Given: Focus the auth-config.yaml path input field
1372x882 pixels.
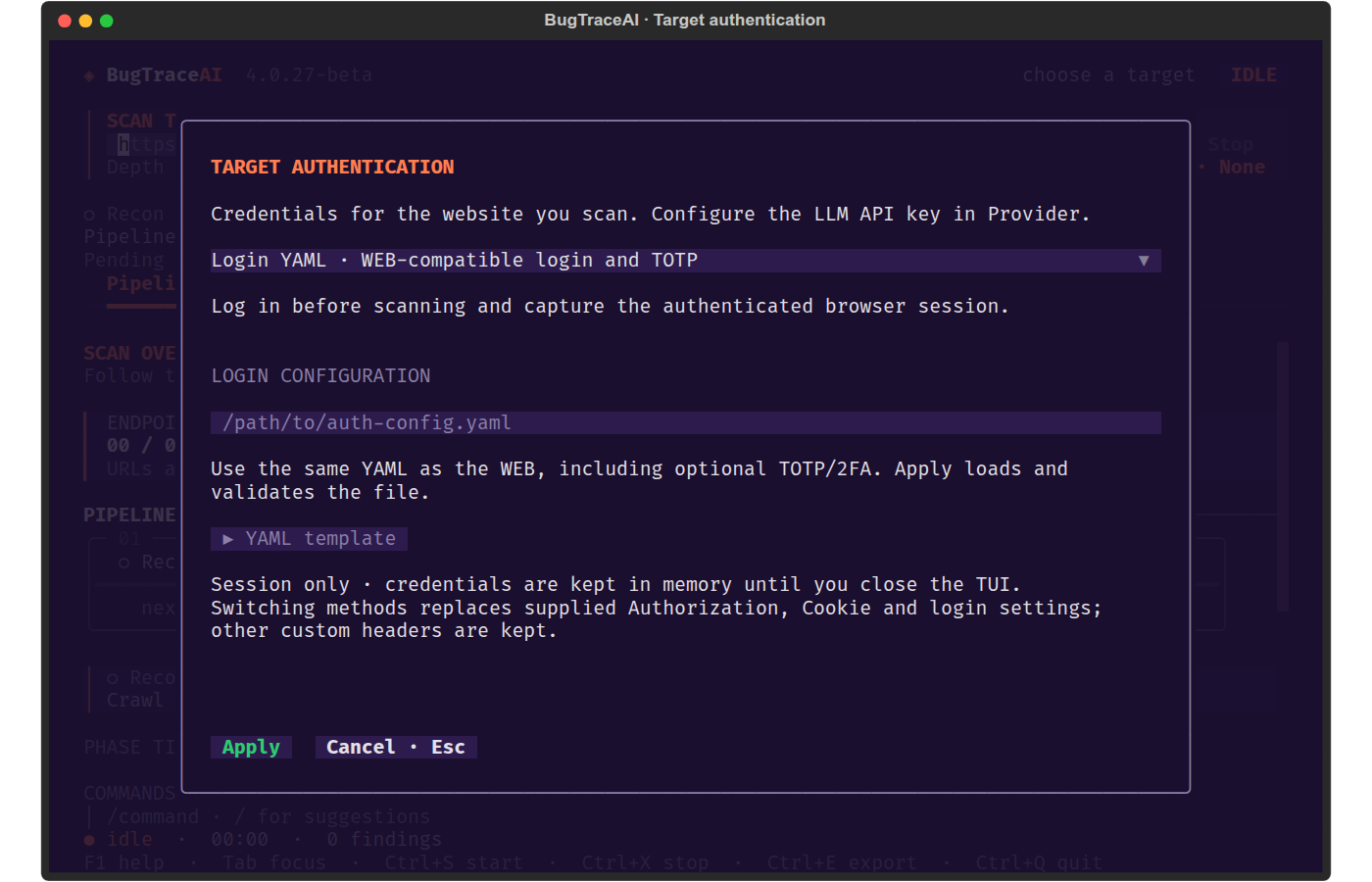Looking at the screenshot, I should click(x=685, y=422).
